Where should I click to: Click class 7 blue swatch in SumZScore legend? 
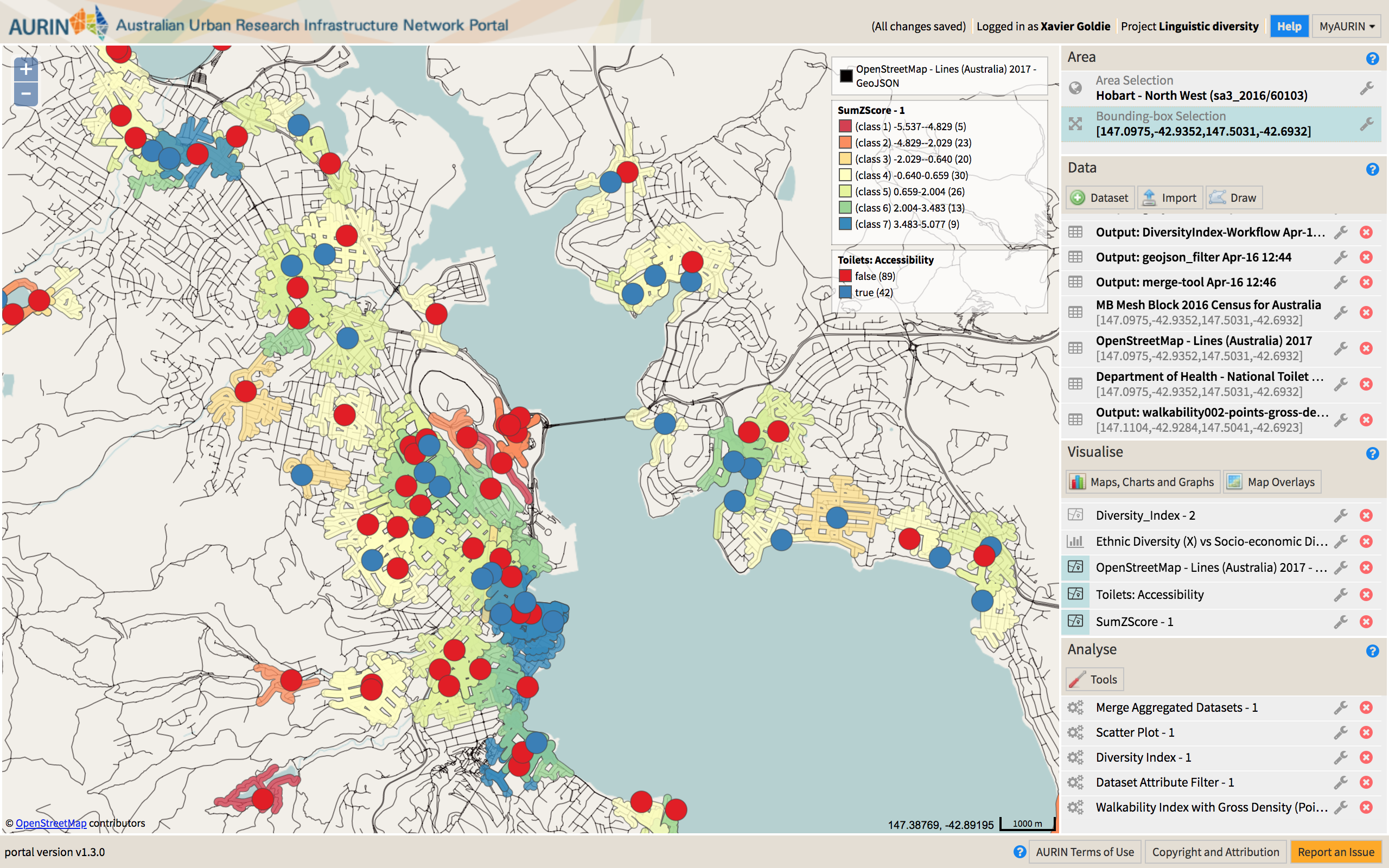tap(845, 224)
